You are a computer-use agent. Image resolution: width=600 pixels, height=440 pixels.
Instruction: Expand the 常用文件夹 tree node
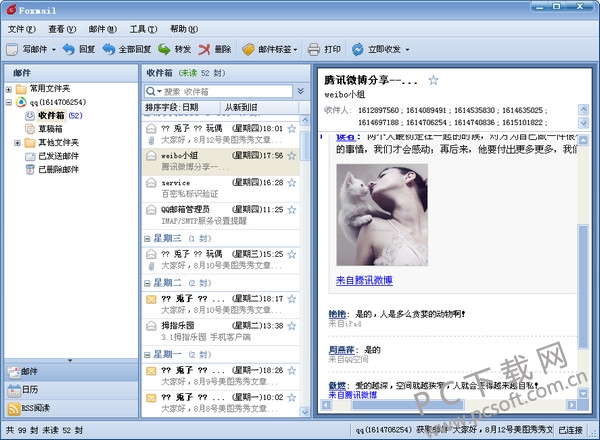pos(9,90)
